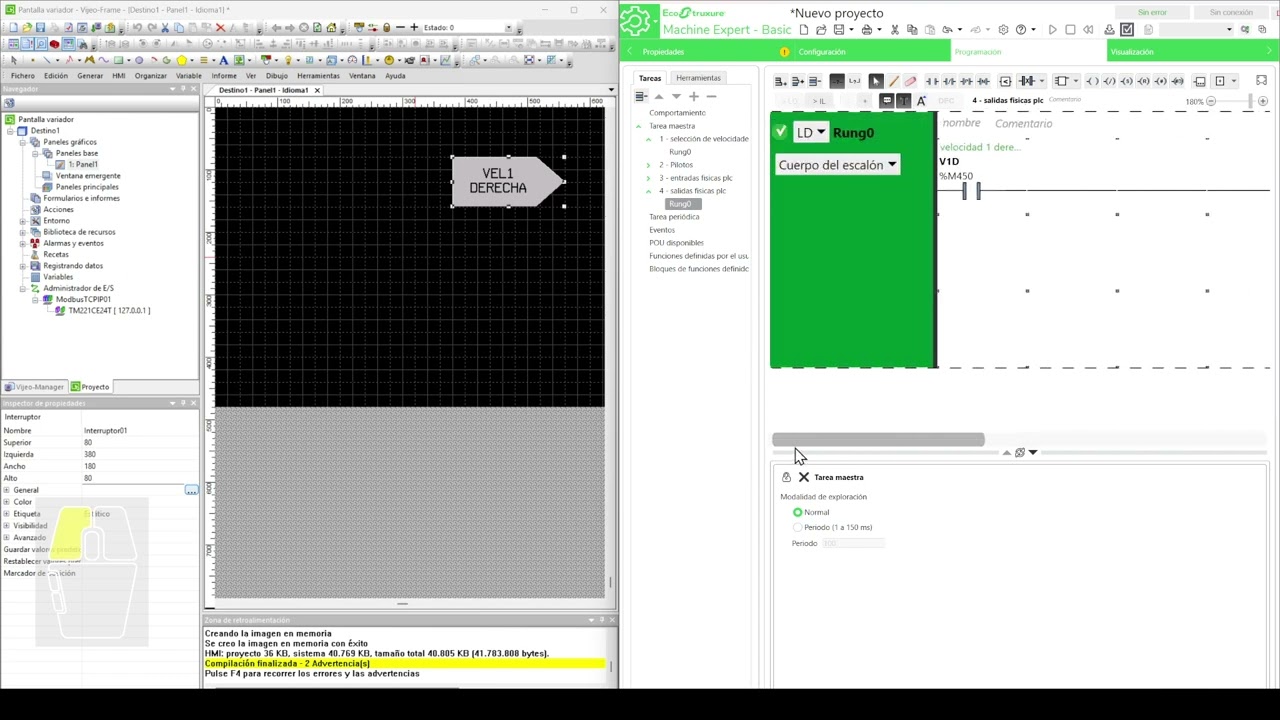The height and width of the screenshot is (720, 1280).
Task: Click the %M450 contact in rung
Action: 971,190
